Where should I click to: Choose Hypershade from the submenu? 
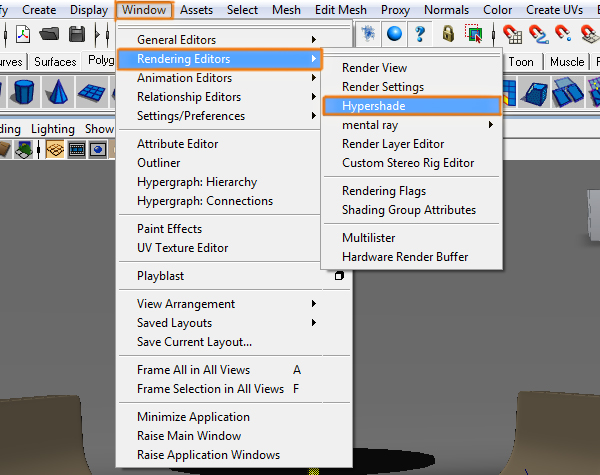[412, 106]
